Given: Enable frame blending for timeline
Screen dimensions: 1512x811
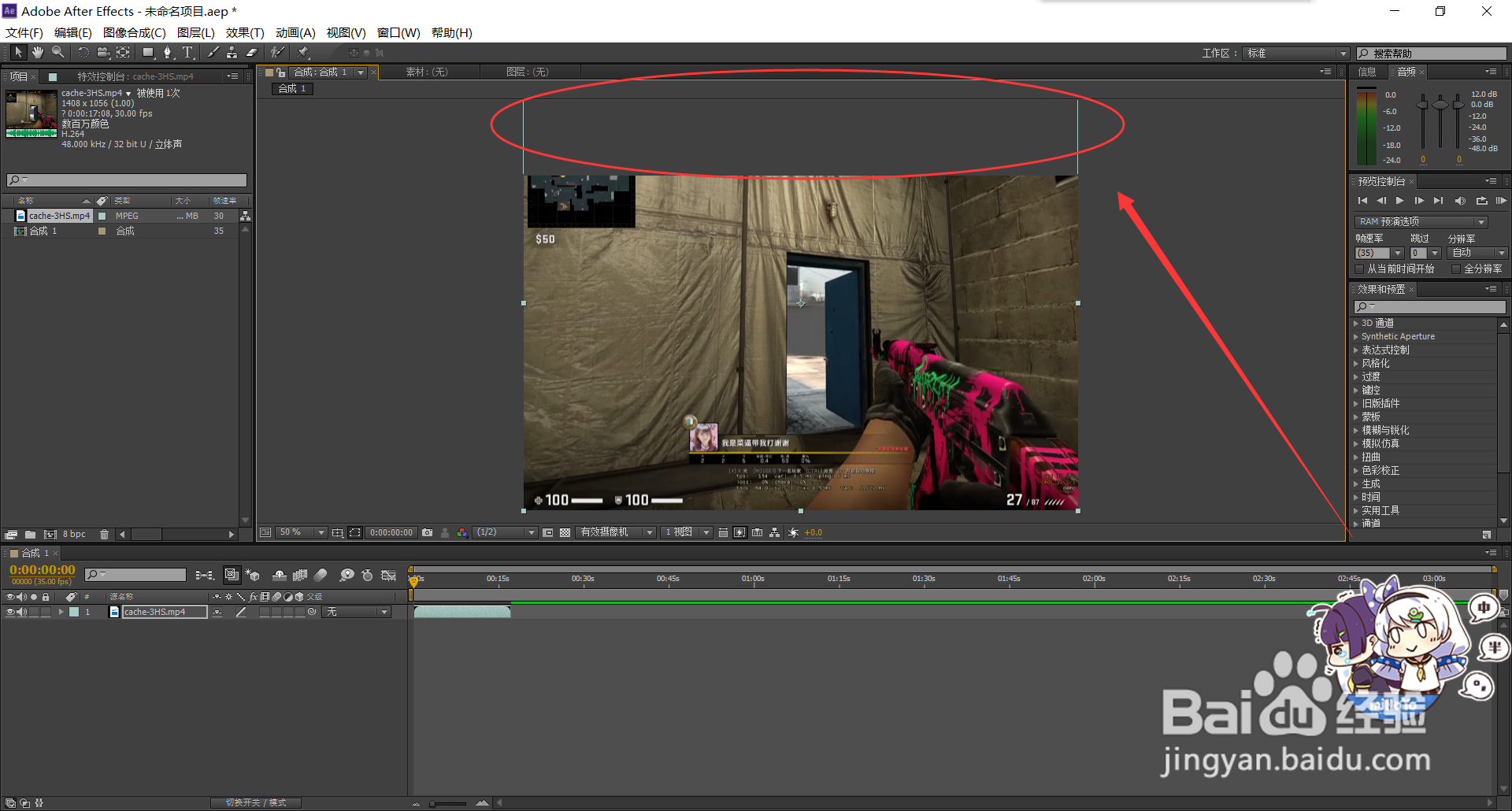Looking at the screenshot, I should pyautogui.click(x=300, y=576).
